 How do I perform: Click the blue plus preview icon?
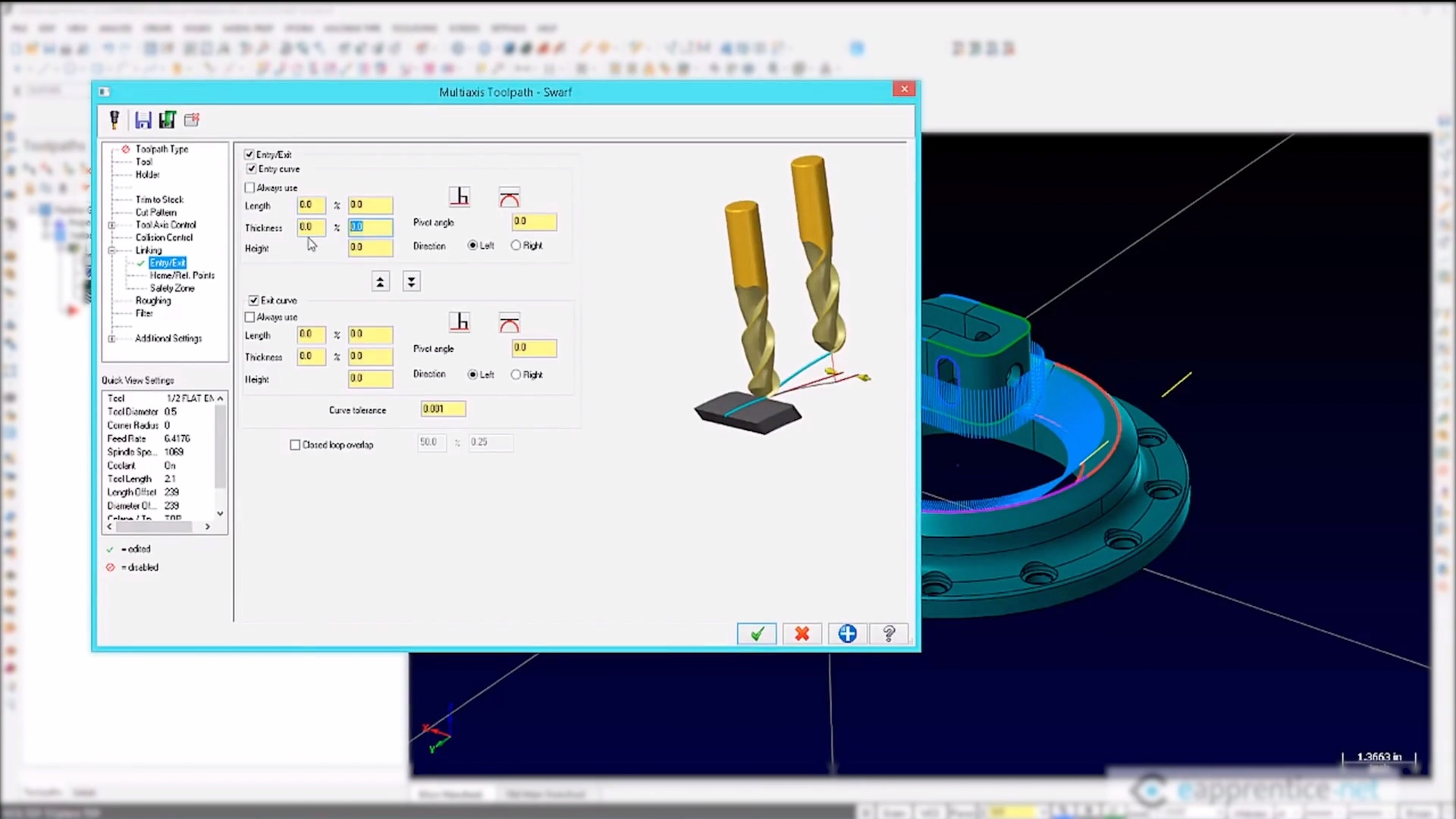(847, 633)
